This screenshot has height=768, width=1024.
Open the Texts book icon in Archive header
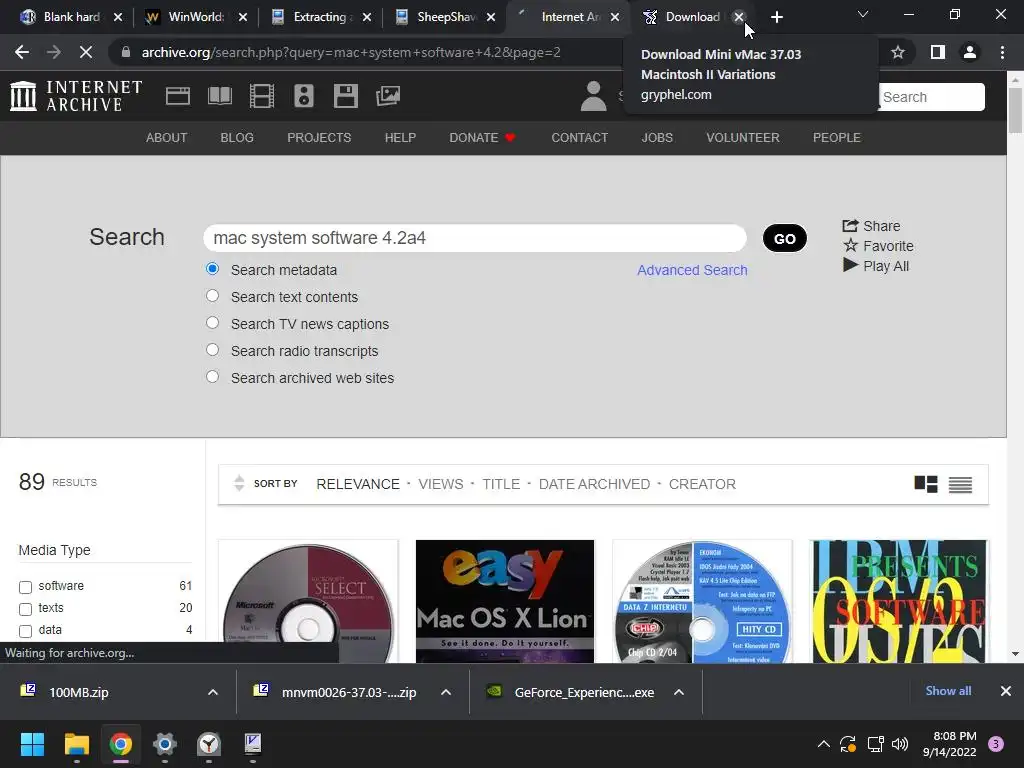click(219, 96)
